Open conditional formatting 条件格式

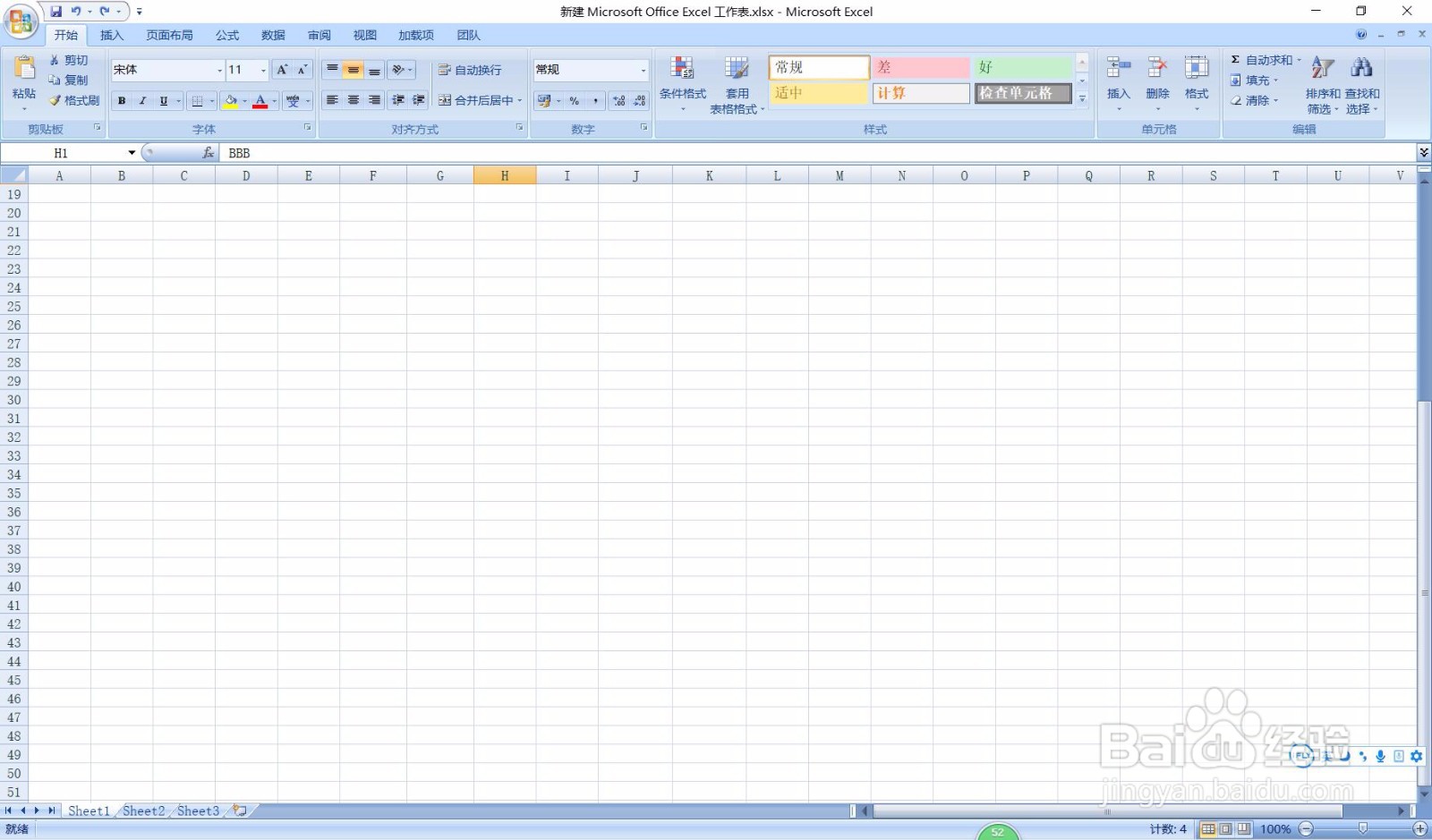(x=683, y=83)
